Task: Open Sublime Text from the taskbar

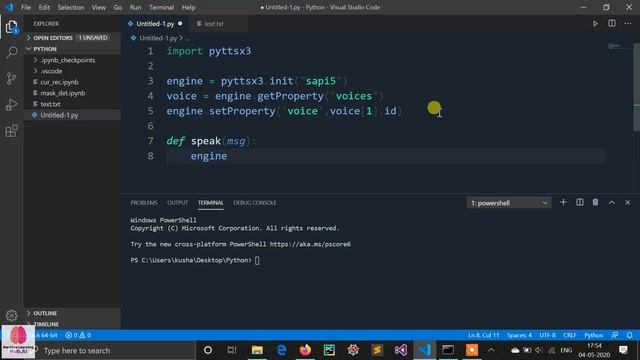Action: point(377,350)
